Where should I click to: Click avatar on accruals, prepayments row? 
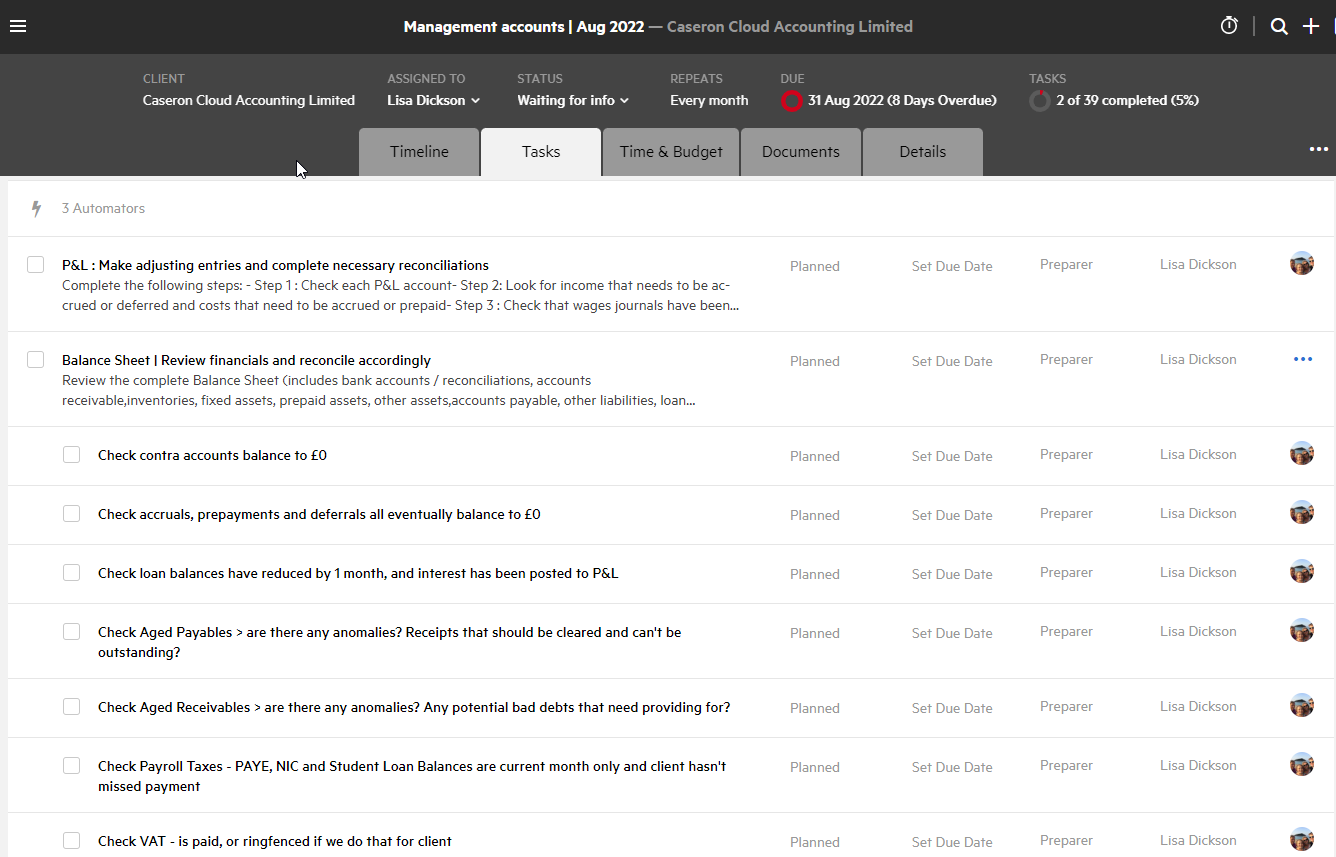coord(1302,513)
